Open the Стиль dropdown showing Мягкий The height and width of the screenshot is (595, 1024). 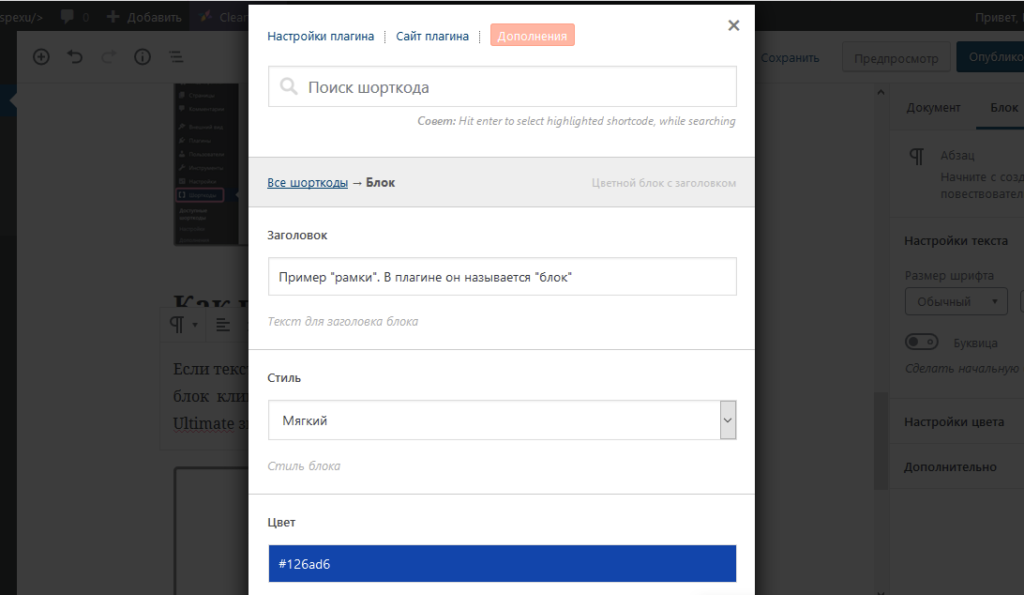point(502,420)
